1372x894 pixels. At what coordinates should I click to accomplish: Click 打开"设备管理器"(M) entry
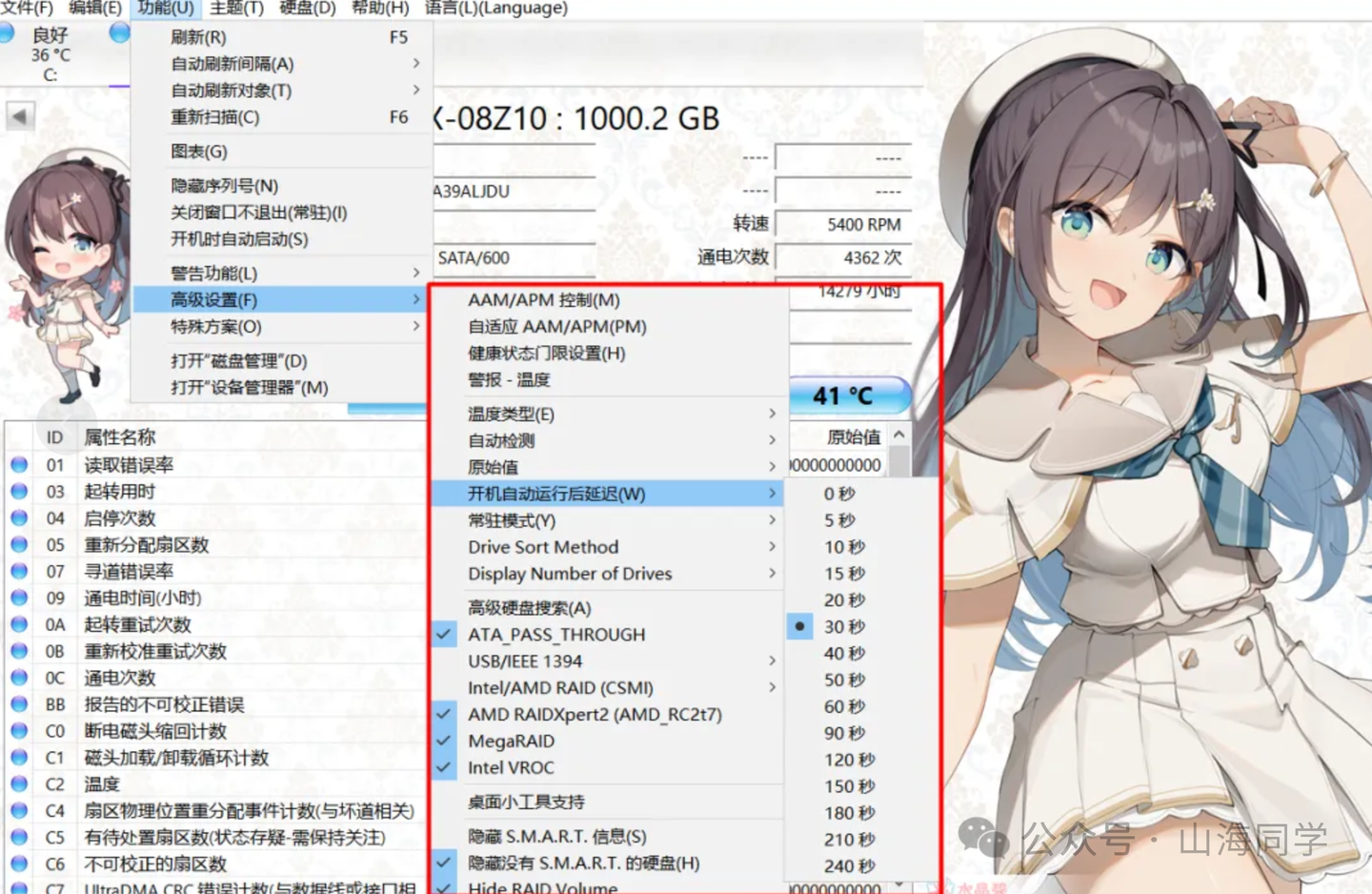pyautogui.click(x=281, y=388)
